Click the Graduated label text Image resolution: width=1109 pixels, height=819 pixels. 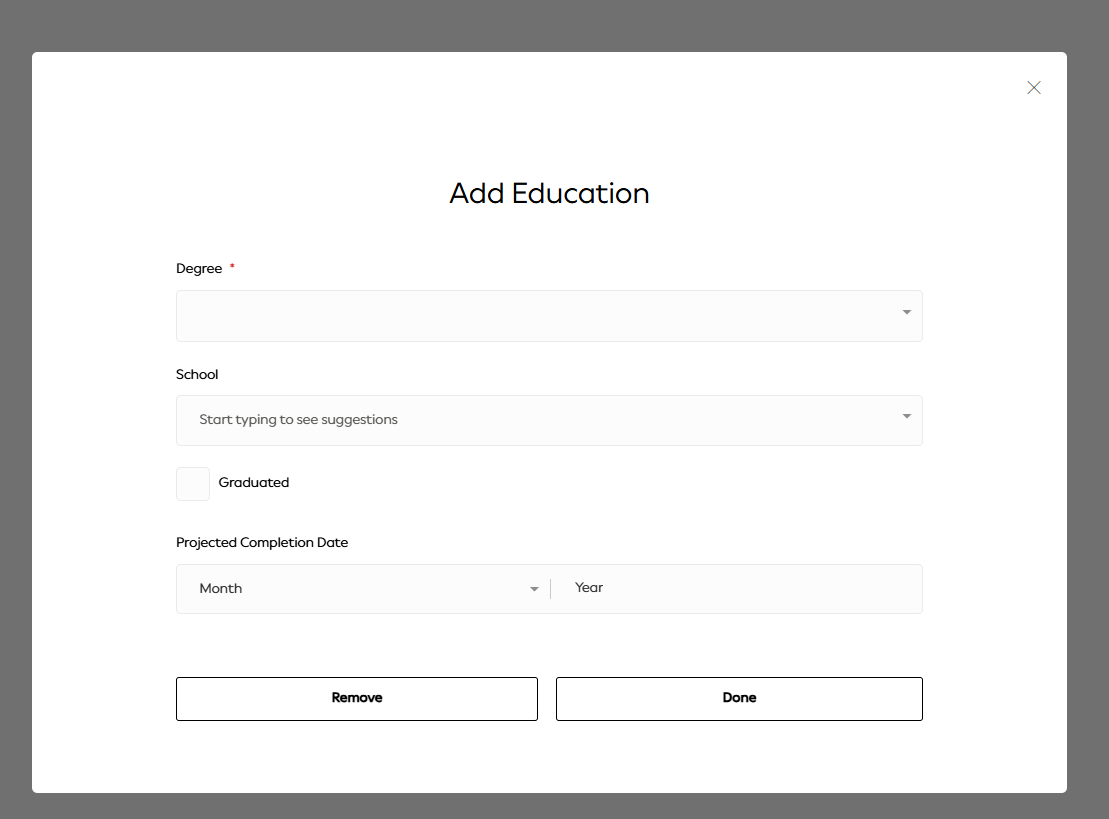[x=253, y=482]
